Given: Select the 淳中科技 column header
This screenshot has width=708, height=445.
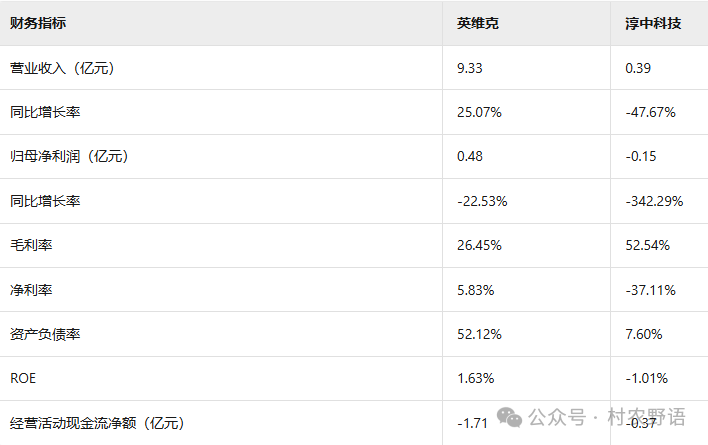Looking at the screenshot, I should pyautogui.click(x=653, y=23).
